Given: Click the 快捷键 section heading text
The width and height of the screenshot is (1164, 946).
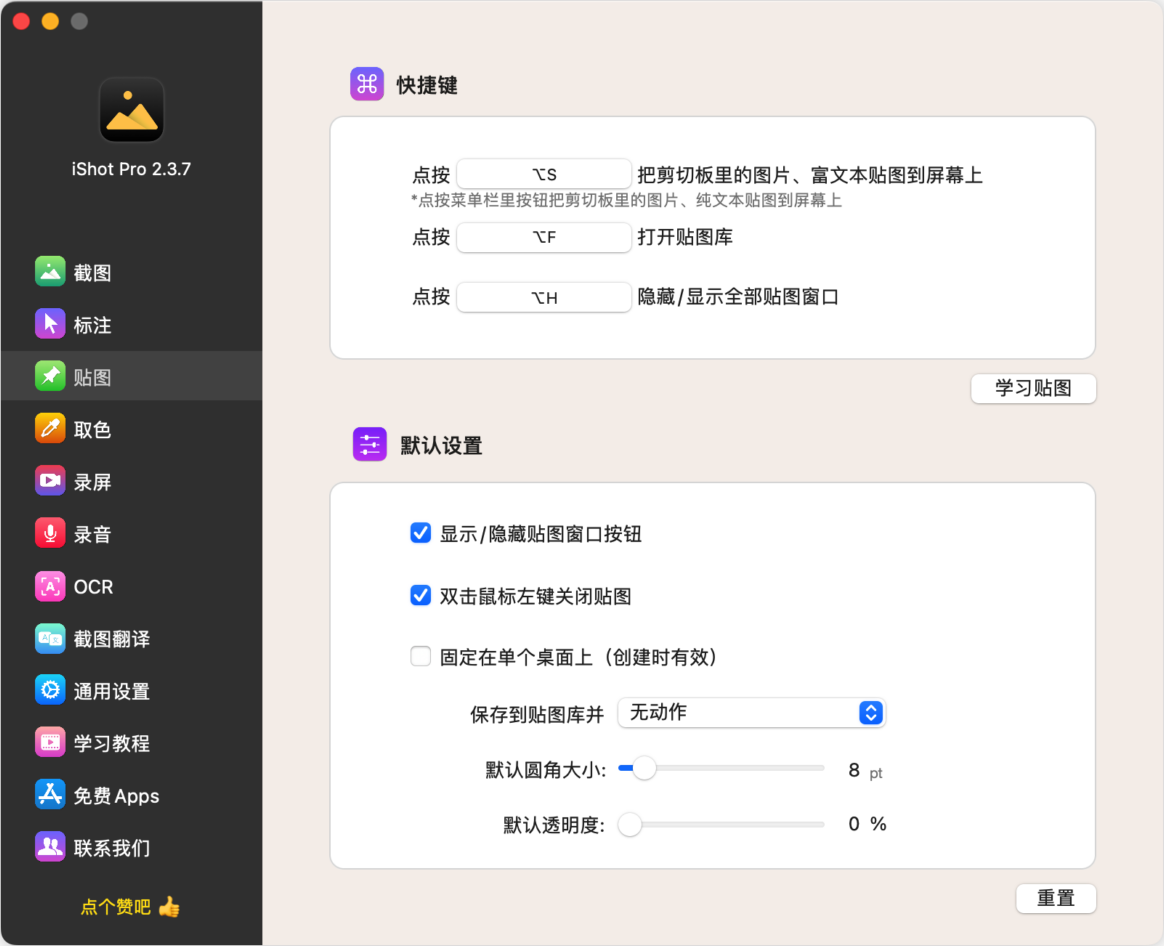Looking at the screenshot, I should [427, 85].
